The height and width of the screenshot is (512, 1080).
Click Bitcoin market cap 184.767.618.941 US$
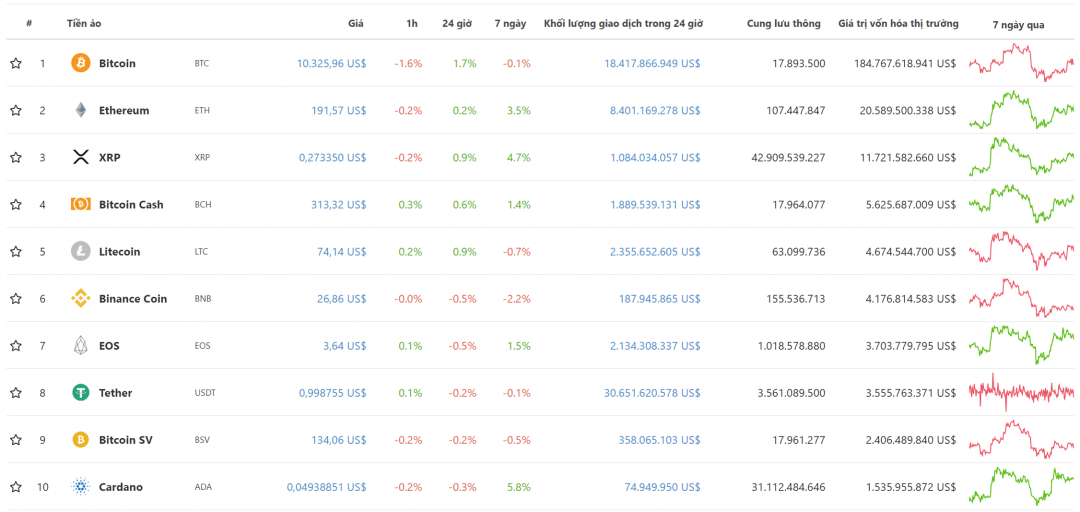pyautogui.click(x=905, y=63)
